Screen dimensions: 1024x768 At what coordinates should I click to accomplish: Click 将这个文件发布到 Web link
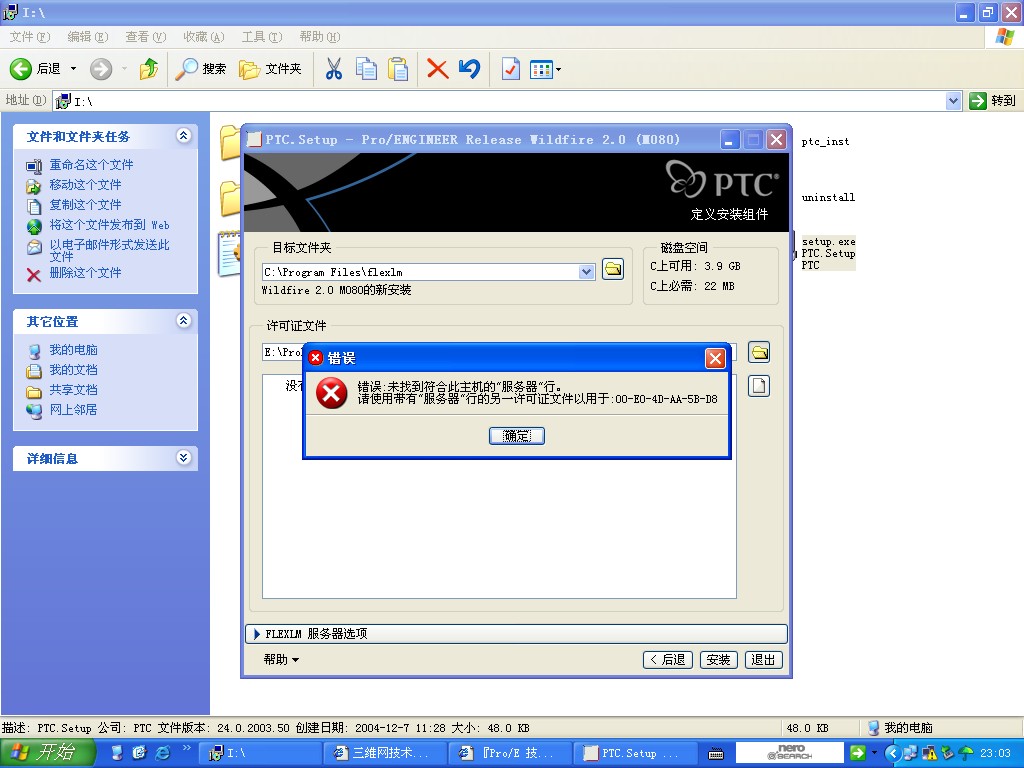click(x=109, y=225)
